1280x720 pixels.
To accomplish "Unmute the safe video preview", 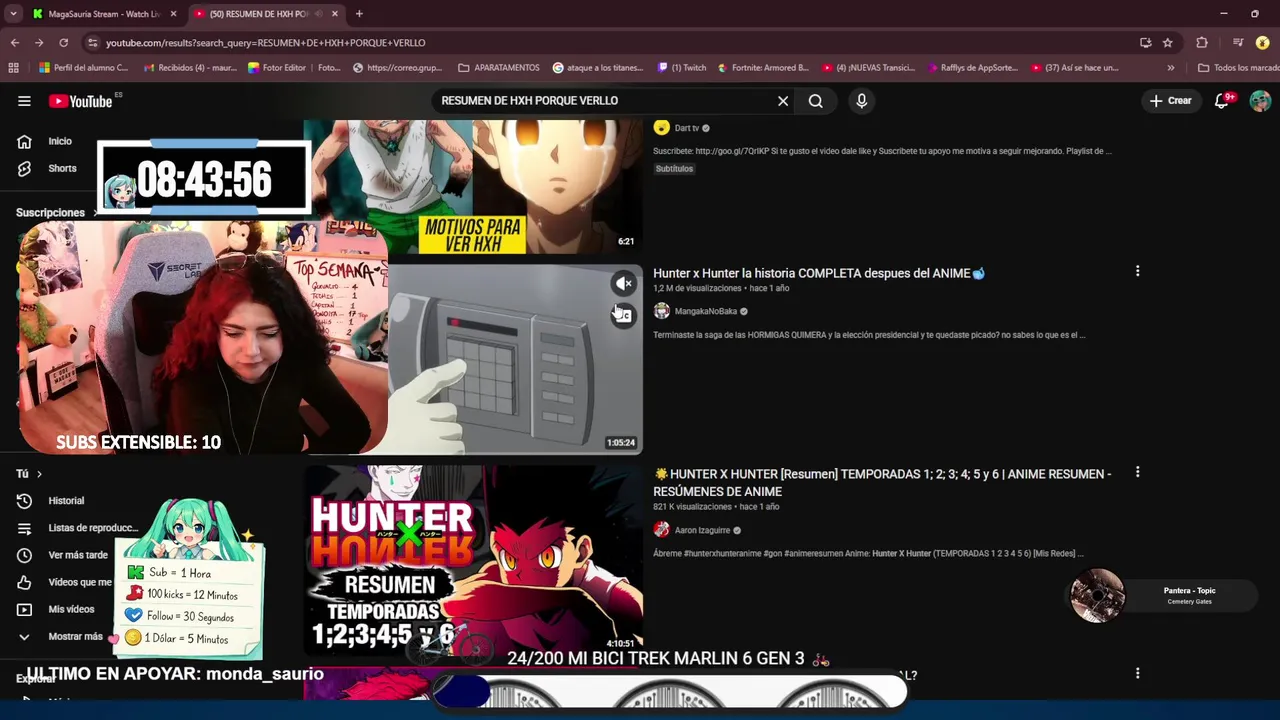I will tap(623, 284).
